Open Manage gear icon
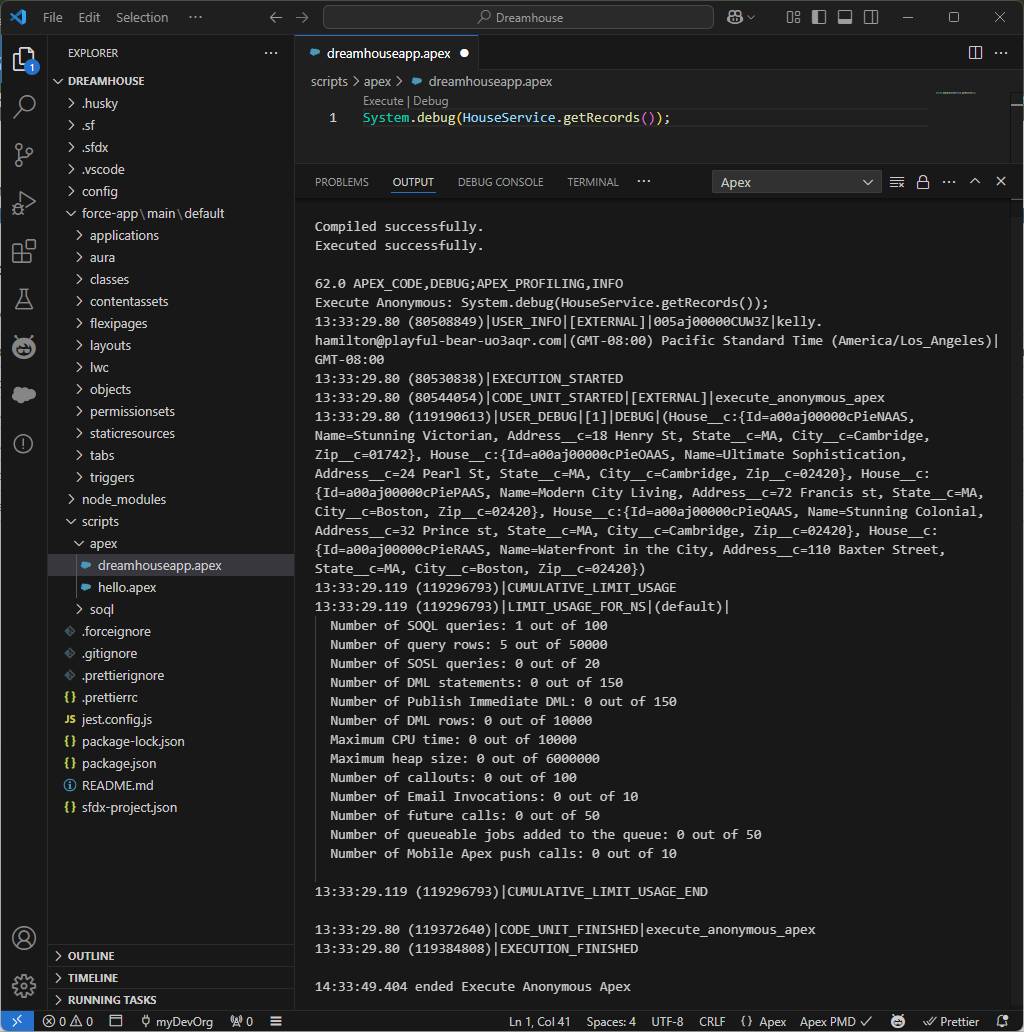The width and height of the screenshot is (1024, 1032). click(24, 986)
